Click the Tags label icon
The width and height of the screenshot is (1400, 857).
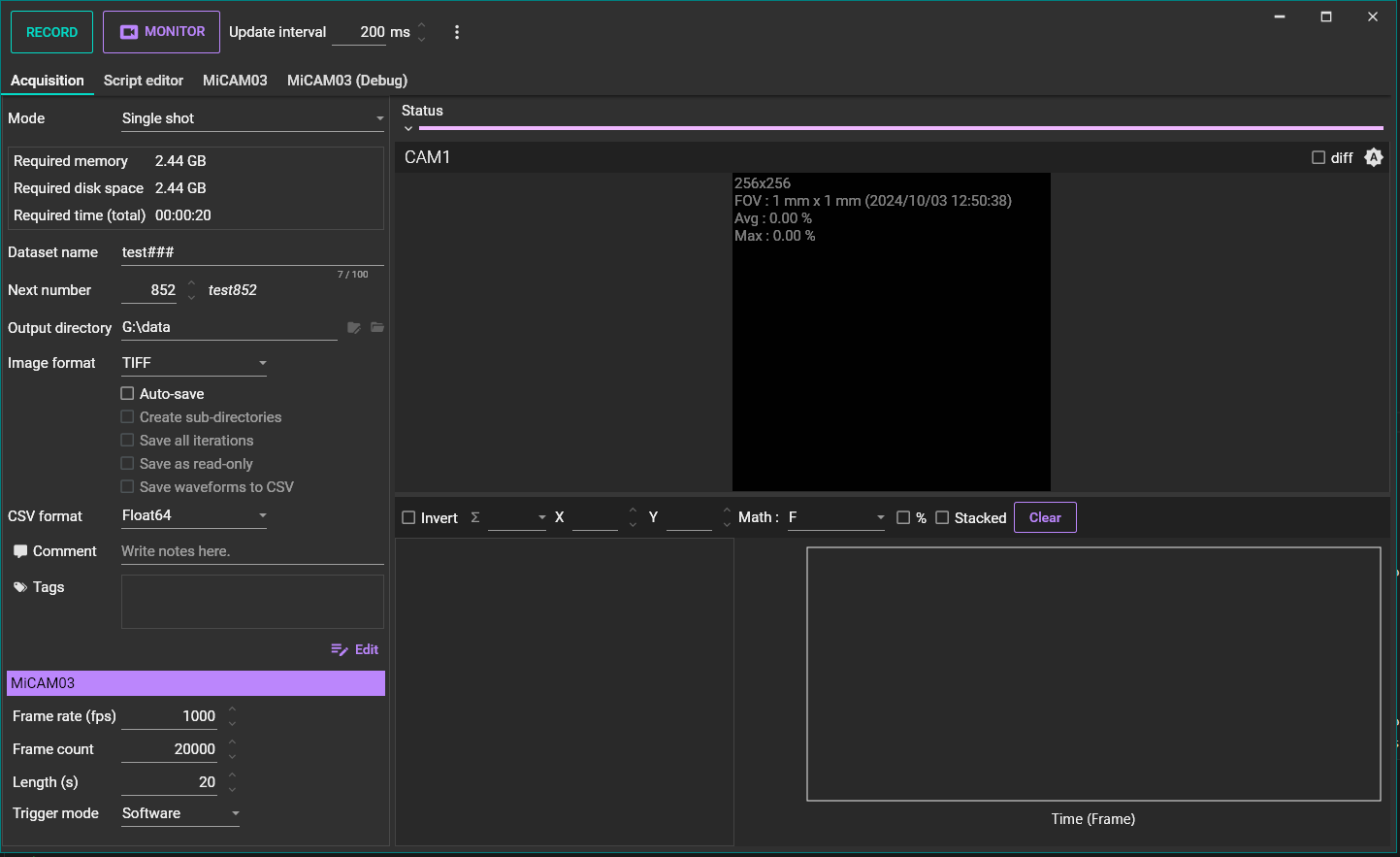[20, 587]
